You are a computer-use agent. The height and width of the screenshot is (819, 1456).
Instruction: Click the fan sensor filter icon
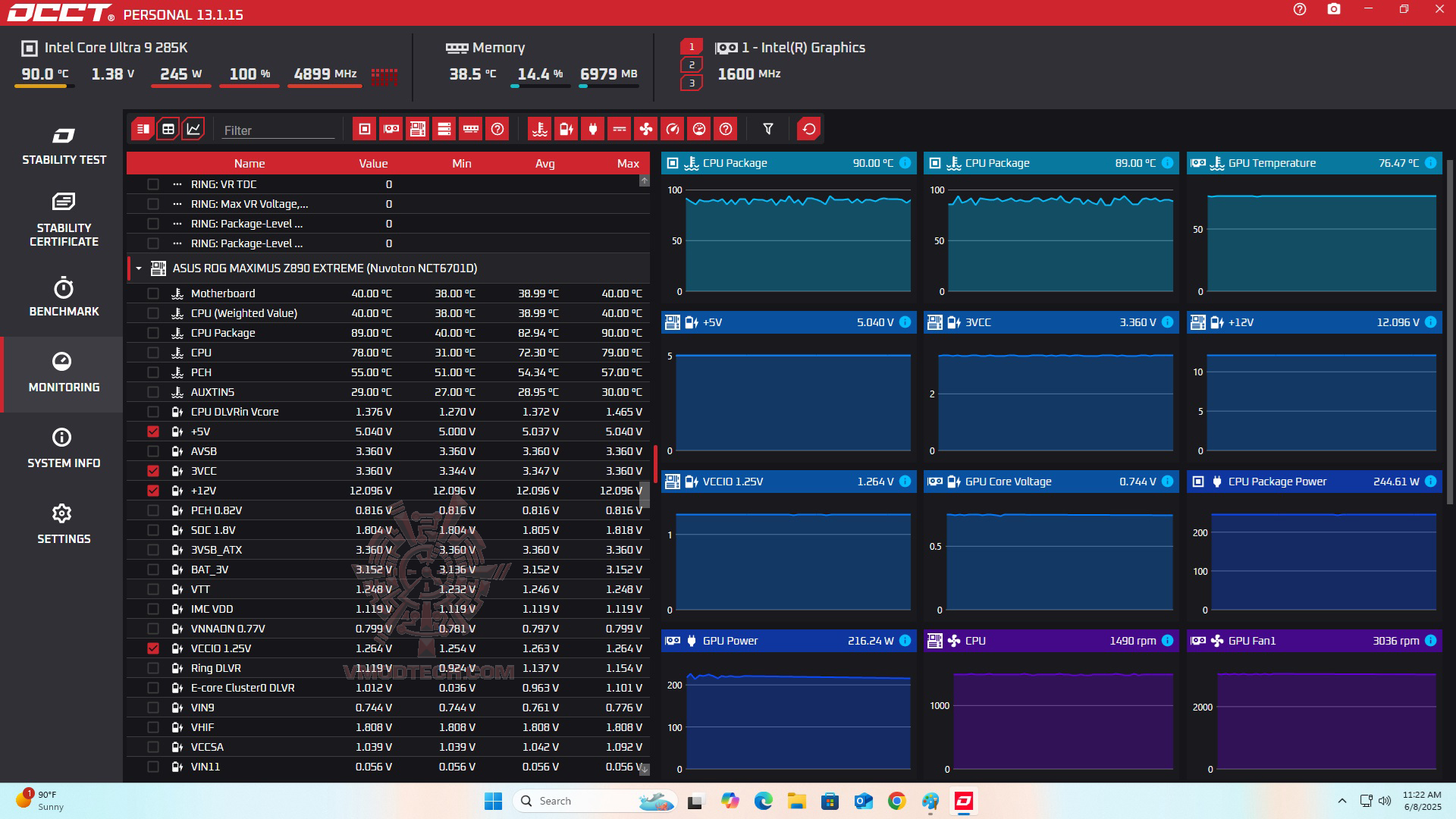[645, 129]
